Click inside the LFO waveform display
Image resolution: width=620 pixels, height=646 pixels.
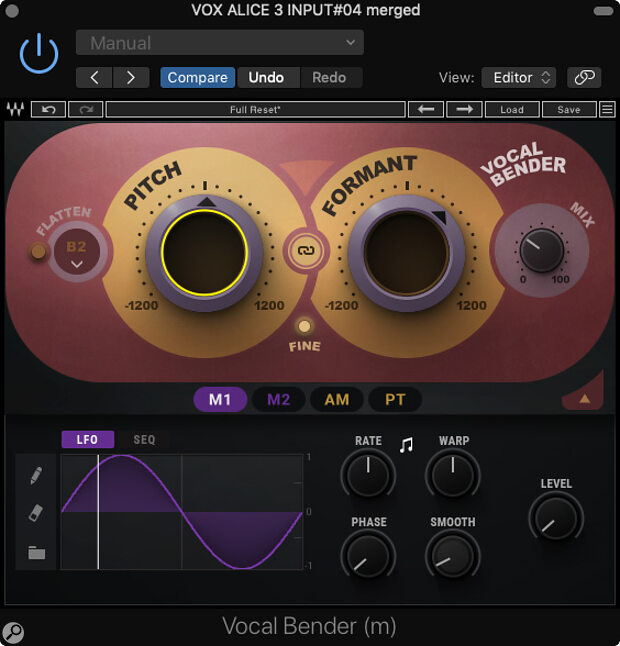tap(182, 512)
